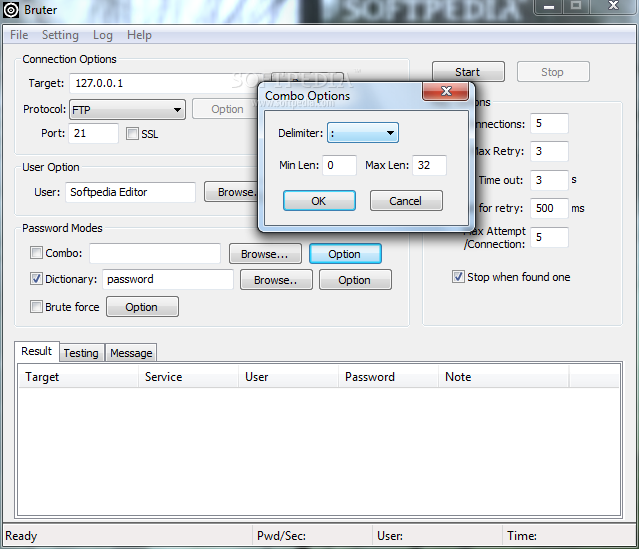This screenshot has width=639, height=549.
Task: Click the Service column header
Action: click(x=188, y=377)
